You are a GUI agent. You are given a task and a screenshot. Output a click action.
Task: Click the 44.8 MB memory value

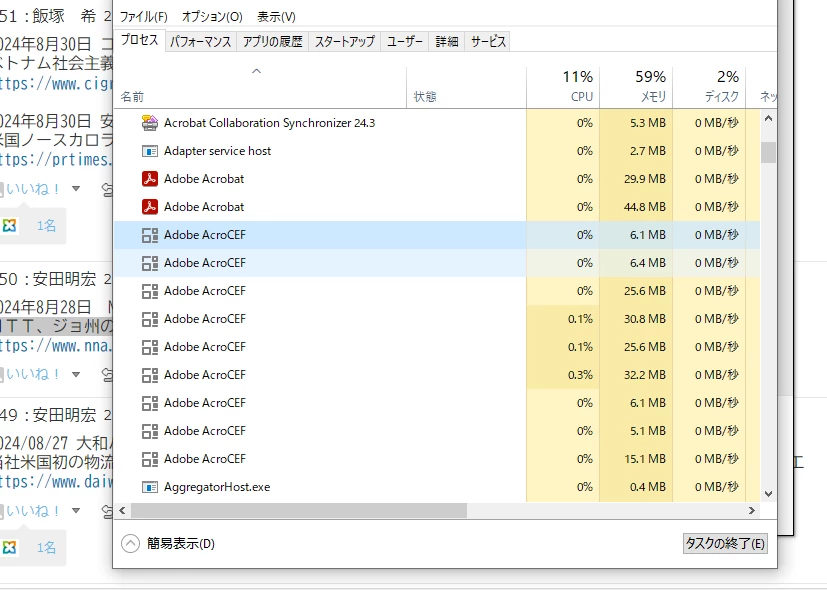[x=645, y=207]
